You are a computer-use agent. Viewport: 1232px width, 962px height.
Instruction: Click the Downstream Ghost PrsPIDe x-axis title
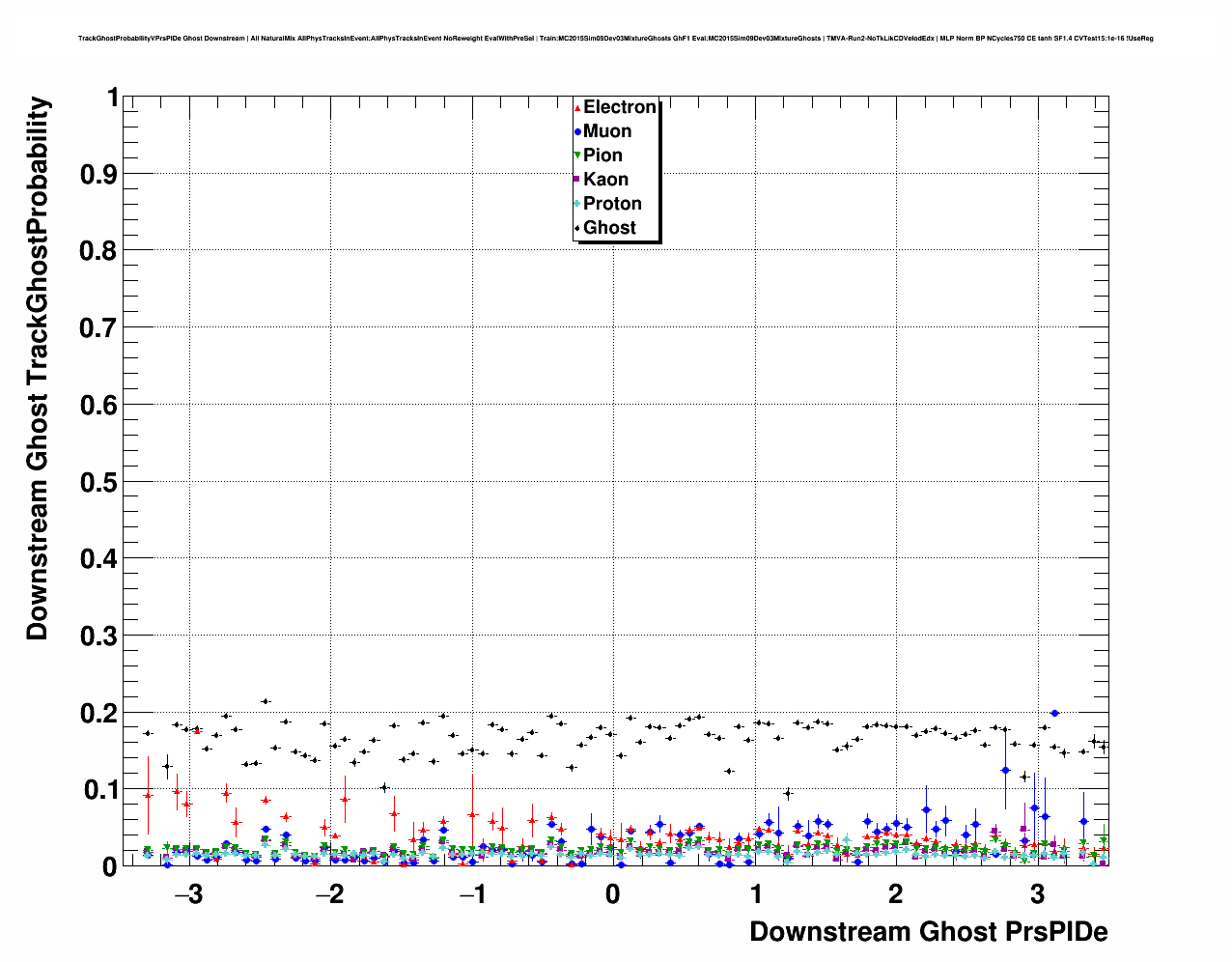coord(928,932)
